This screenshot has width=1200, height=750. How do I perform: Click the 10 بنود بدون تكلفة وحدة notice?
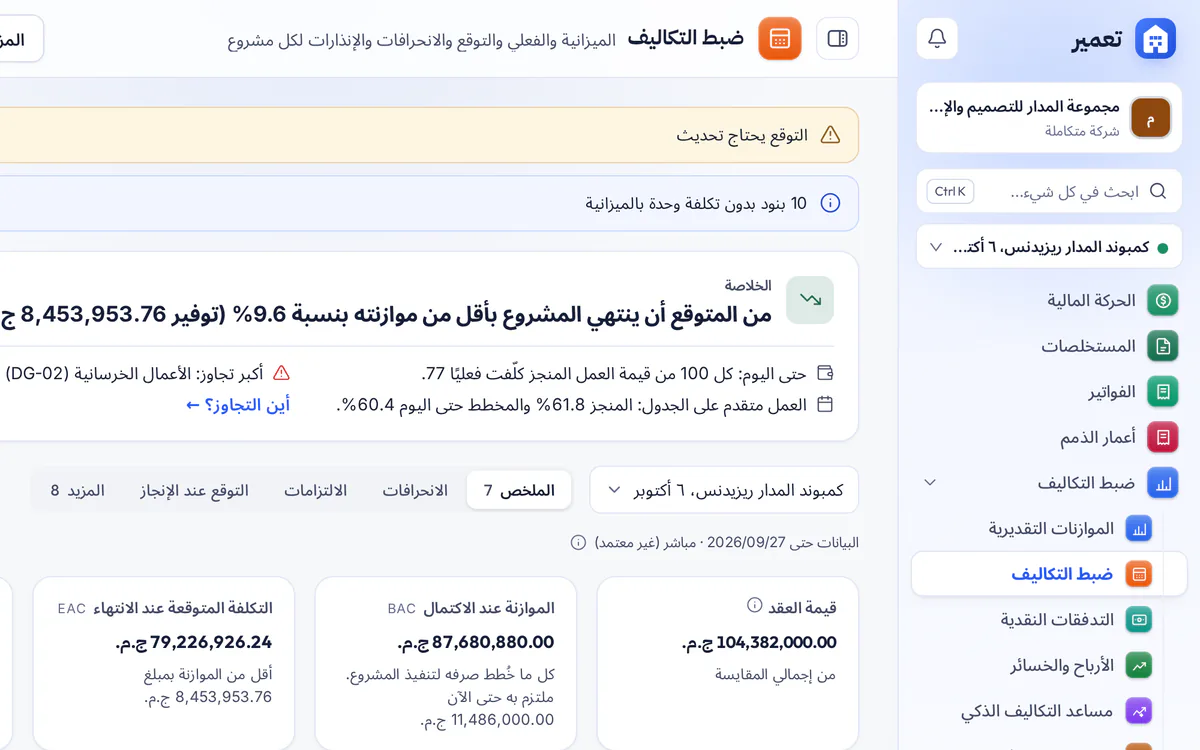pos(429,203)
